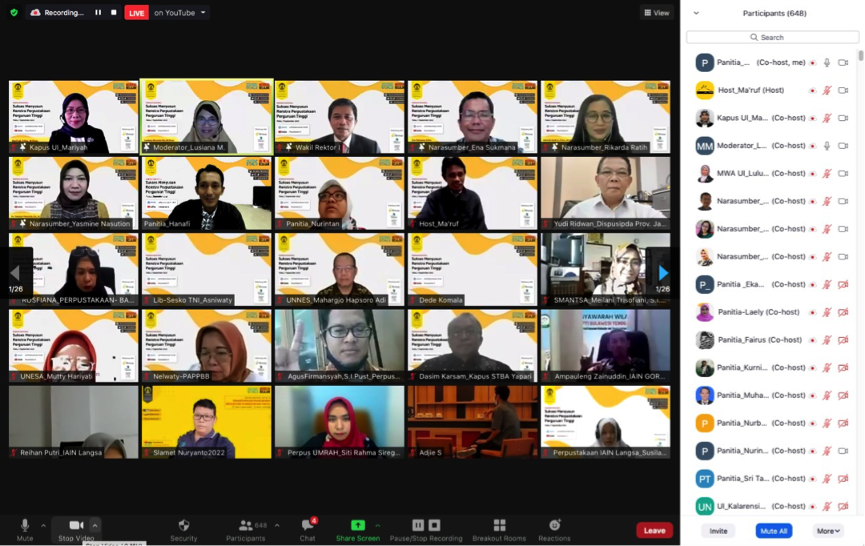Unmute Kapus UI_Ma... in participants list
This screenshot has width=865, height=546.
827,118
